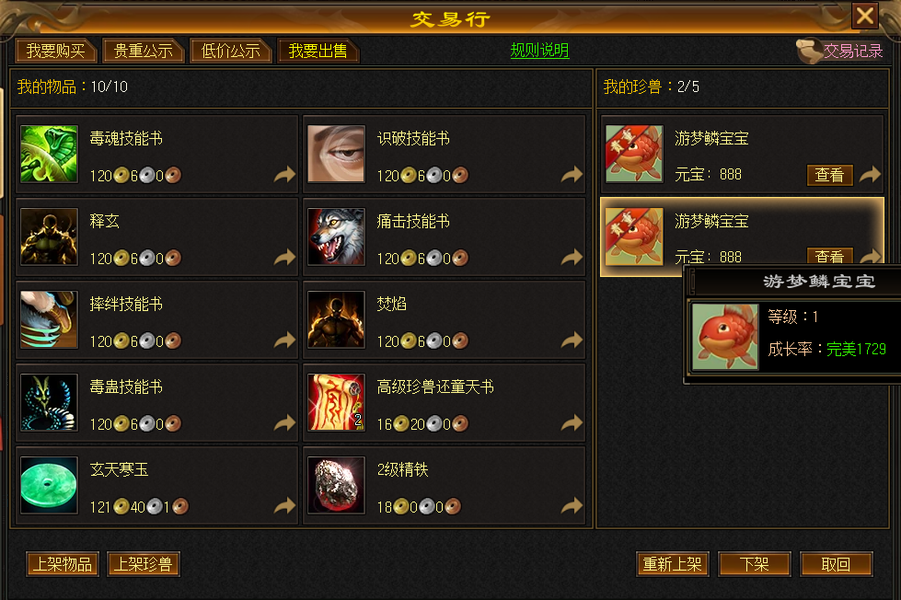Screen dimensions: 901x600
Task: Select the 高级珍兽还童天书 red scroll icon
Action: coord(336,402)
